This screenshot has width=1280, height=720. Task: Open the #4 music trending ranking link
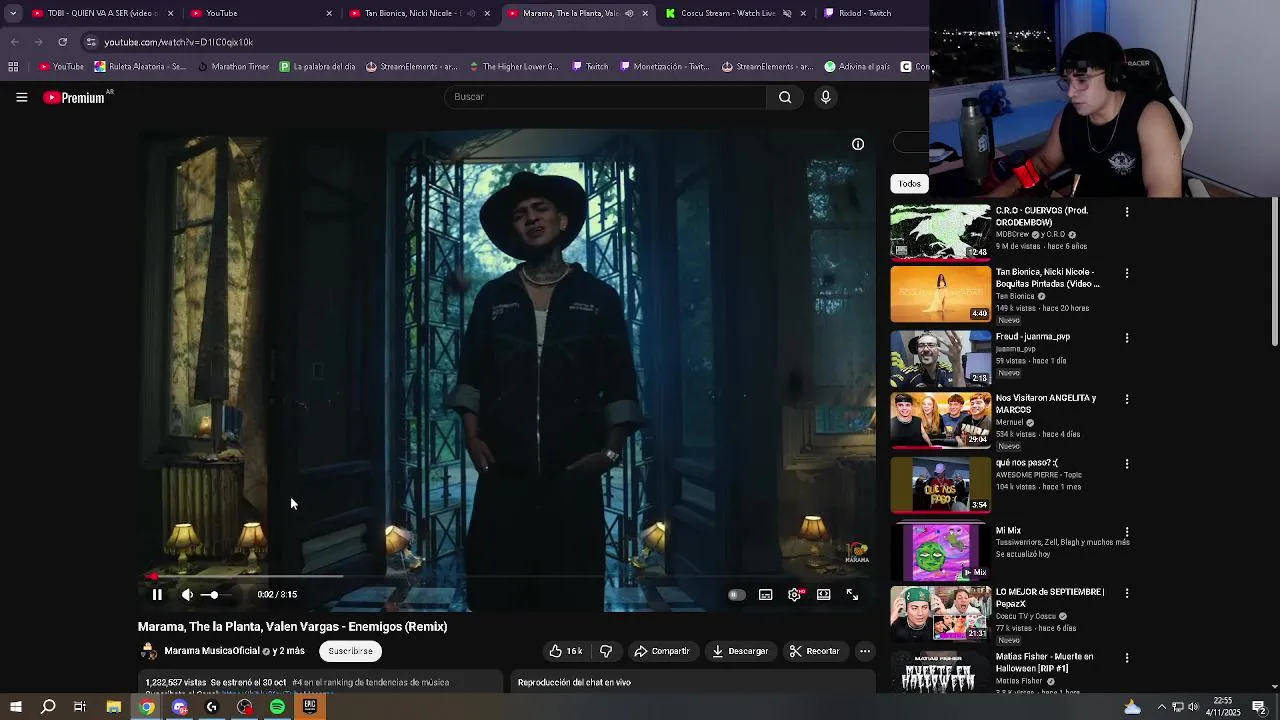coord(371,682)
